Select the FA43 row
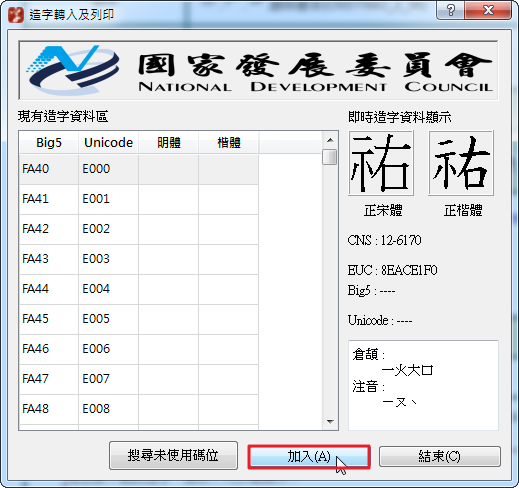519x488 pixels. (x=139, y=259)
